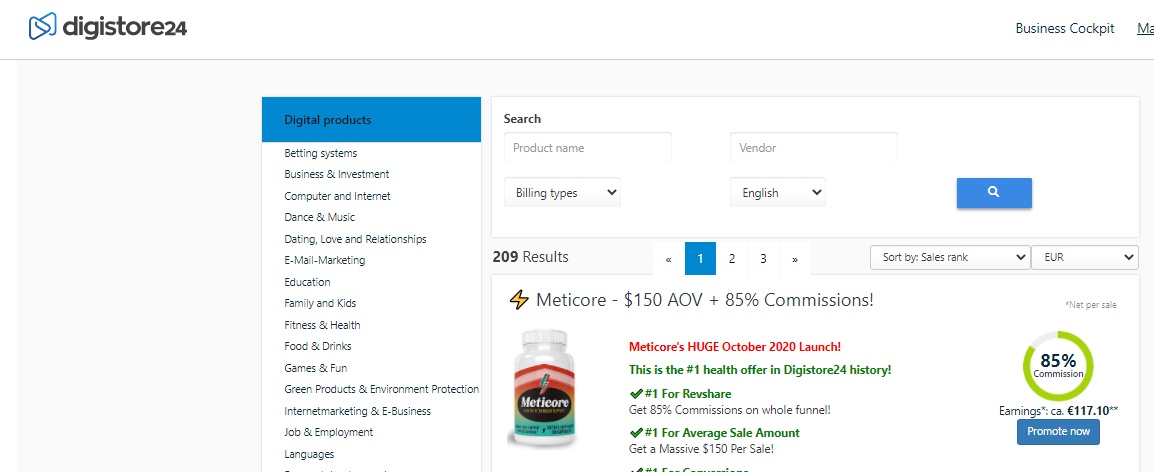Open the Dance & Music category
Viewport: 1154px width, 472px height.
319,217
